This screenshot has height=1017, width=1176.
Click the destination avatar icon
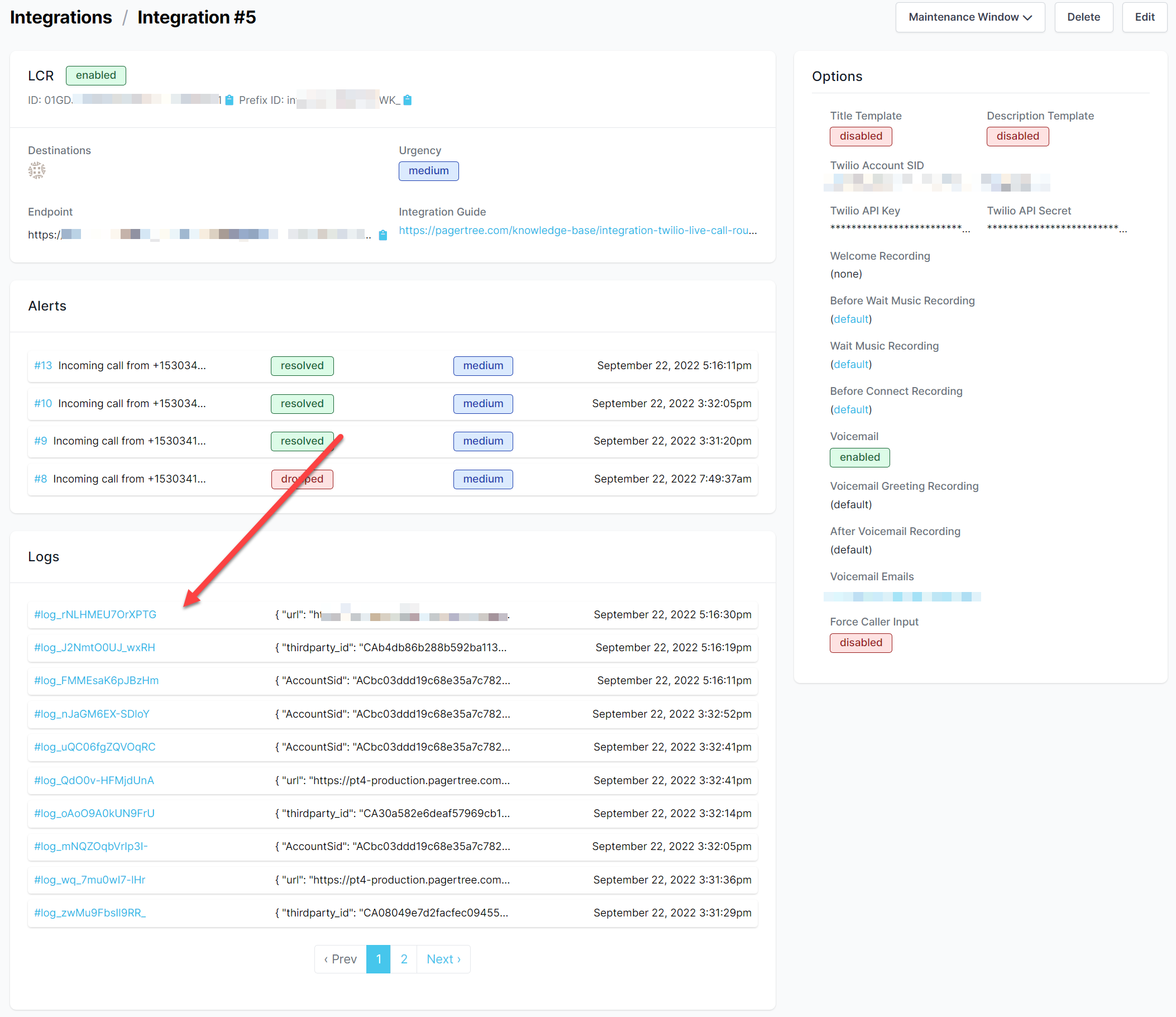37,170
